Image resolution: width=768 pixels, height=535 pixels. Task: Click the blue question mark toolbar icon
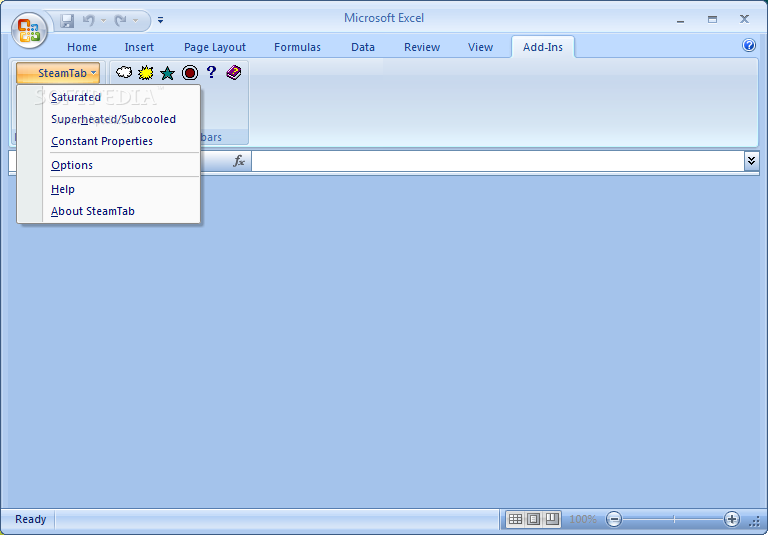tap(211, 72)
